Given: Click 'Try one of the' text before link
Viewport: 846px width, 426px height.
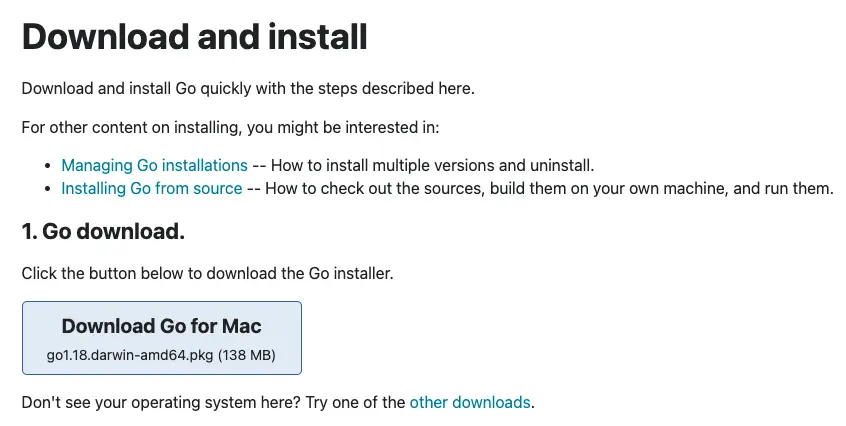Looking at the screenshot, I should pyautogui.click(x=356, y=402).
